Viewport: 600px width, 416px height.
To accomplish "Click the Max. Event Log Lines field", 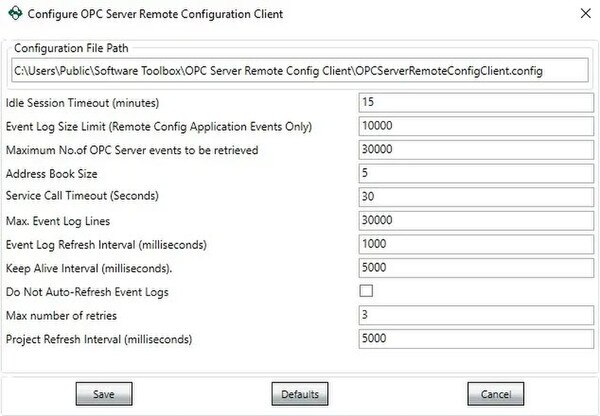I will tap(476, 220).
